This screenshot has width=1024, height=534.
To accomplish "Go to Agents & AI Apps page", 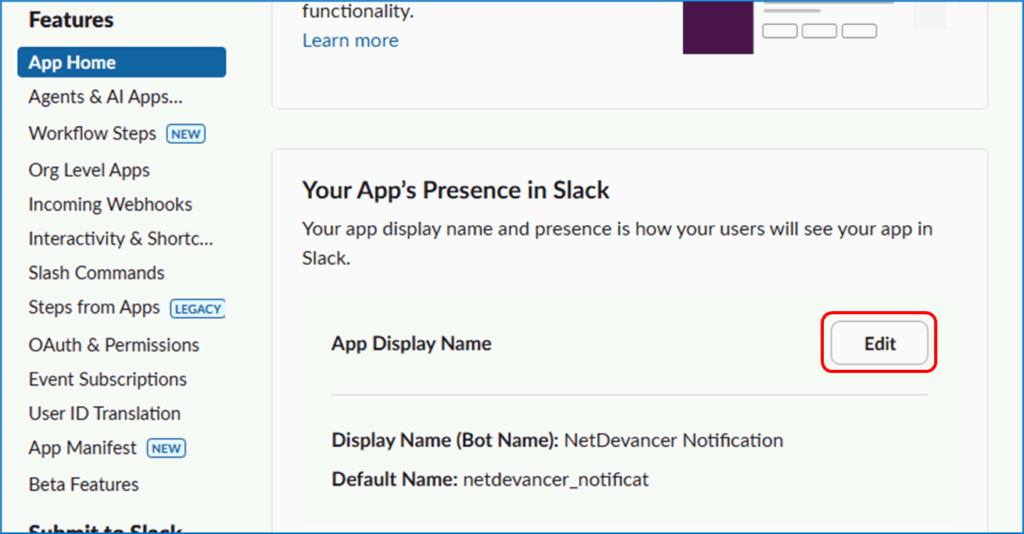I will click(105, 97).
